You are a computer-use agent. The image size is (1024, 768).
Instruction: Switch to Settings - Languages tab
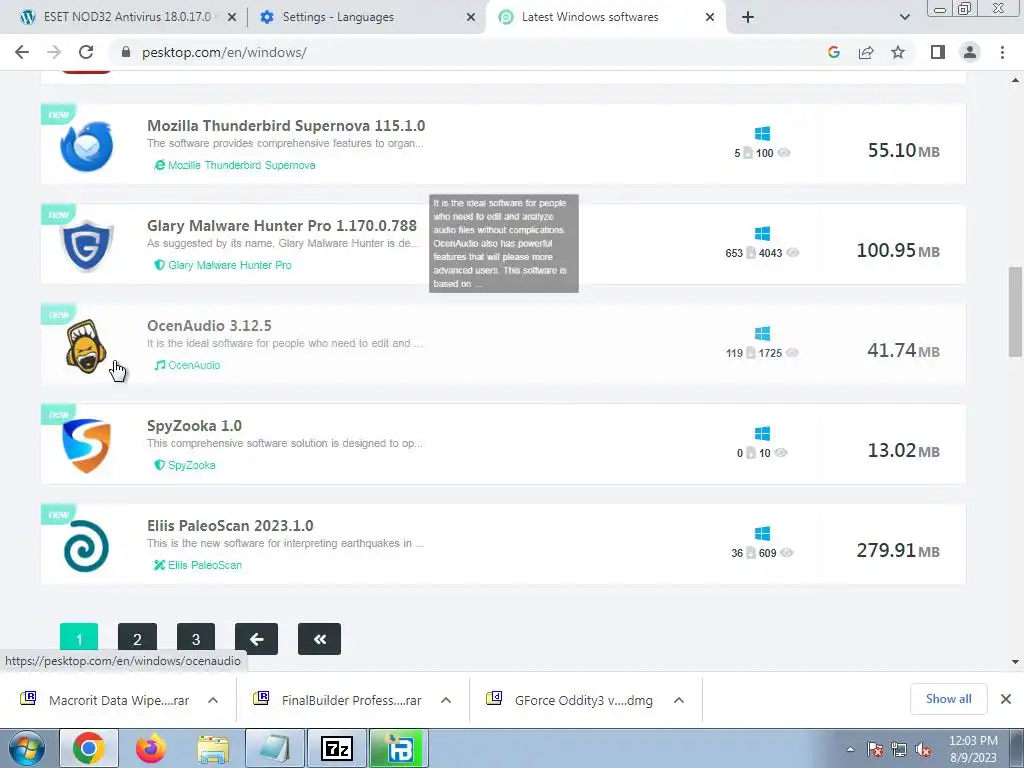click(x=366, y=18)
